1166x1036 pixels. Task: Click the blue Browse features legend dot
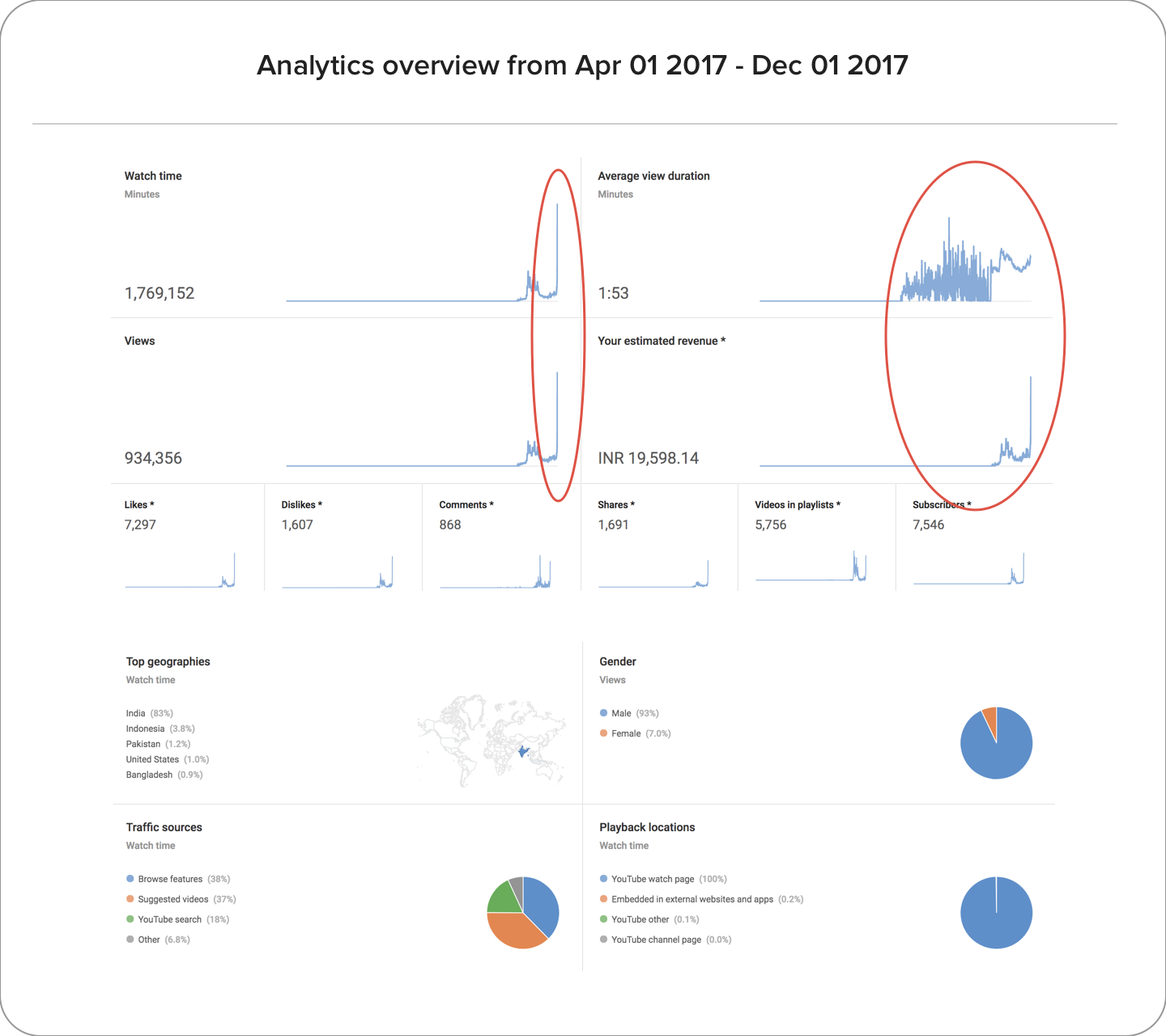click(130, 878)
